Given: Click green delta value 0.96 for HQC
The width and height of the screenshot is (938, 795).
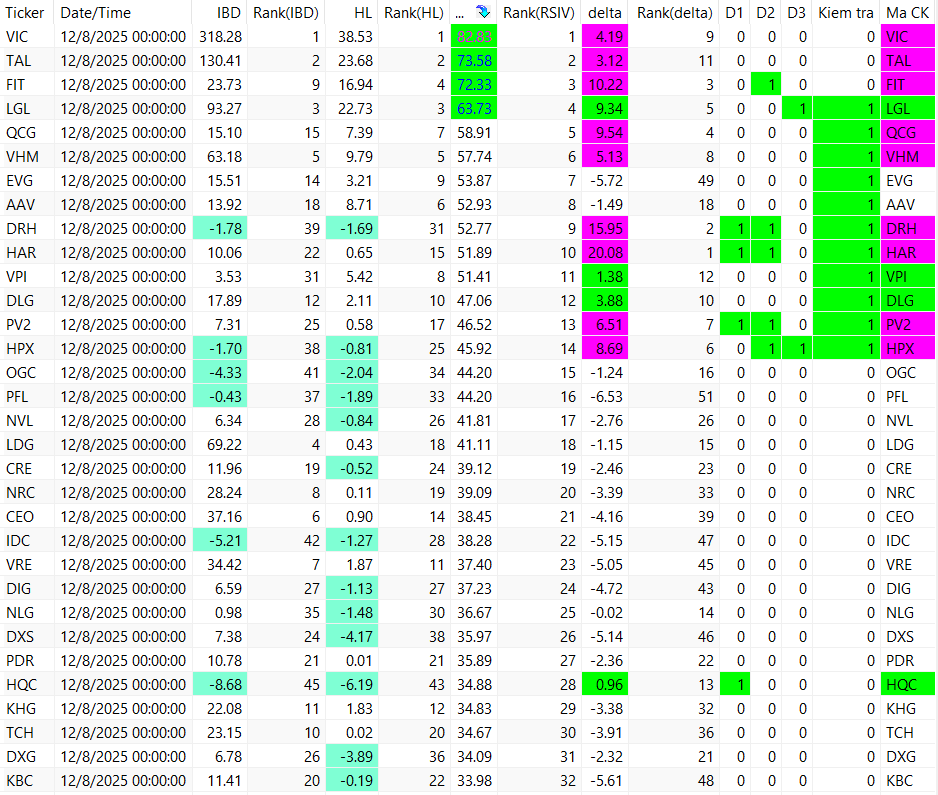Looking at the screenshot, I should click(x=605, y=684).
